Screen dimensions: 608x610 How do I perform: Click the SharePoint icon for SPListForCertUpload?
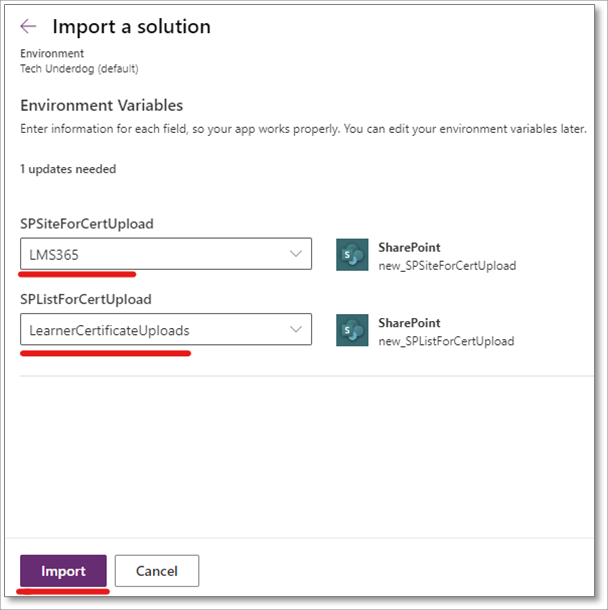point(352,330)
